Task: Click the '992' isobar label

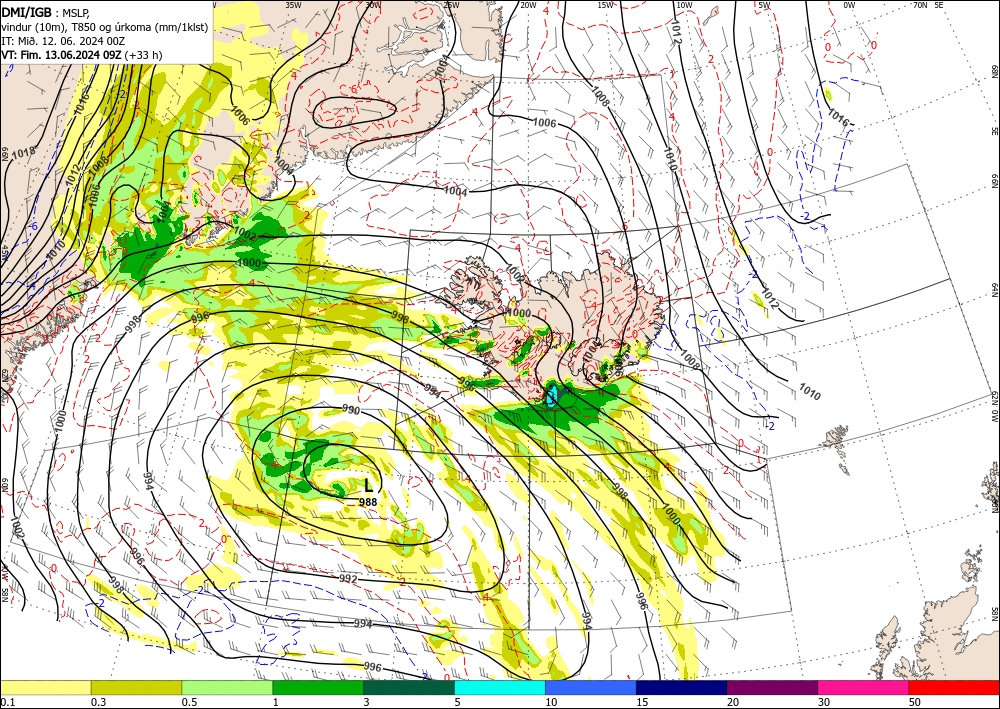Action: (348, 579)
